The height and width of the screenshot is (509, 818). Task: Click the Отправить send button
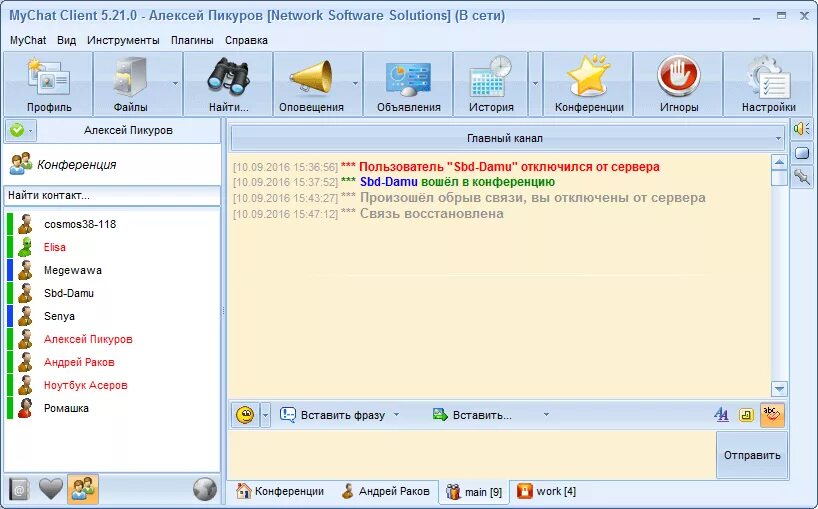(x=752, y=455)
